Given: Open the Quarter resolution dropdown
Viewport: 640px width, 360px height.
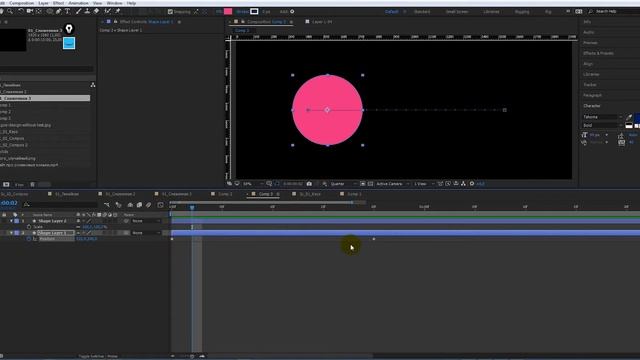Looking at the screenshot, I should point(343,184).
